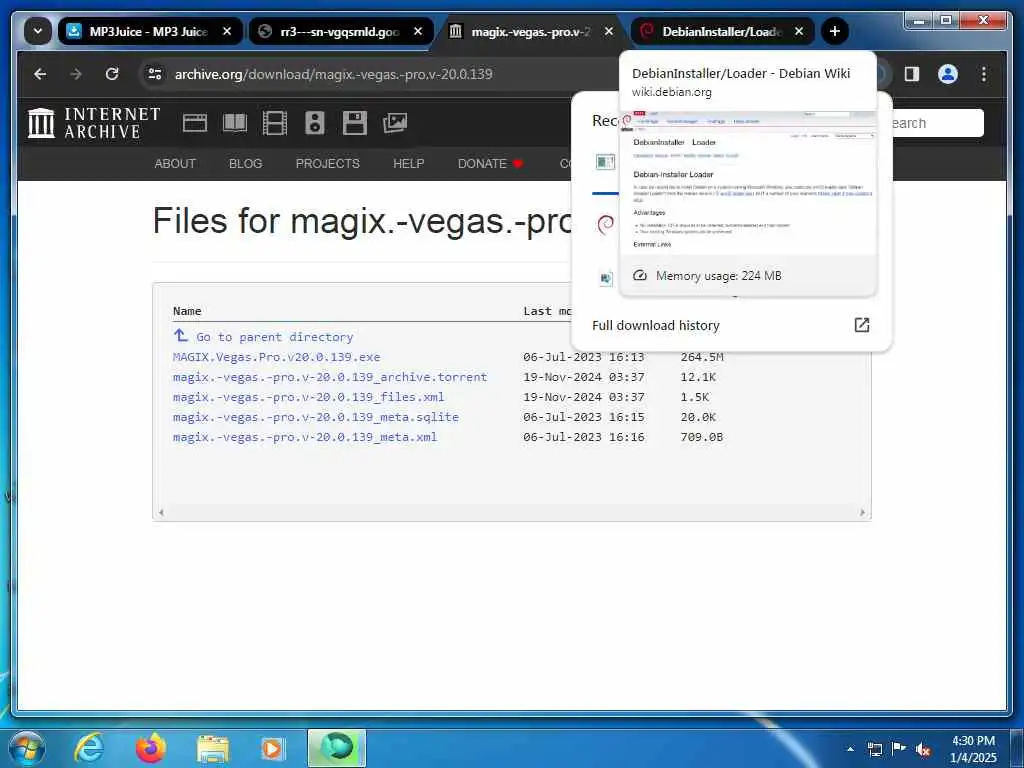This screenshot has height=768, width=1024.
Task: Close the magix.-vegas.-pro tab
Action: [609, 31]
